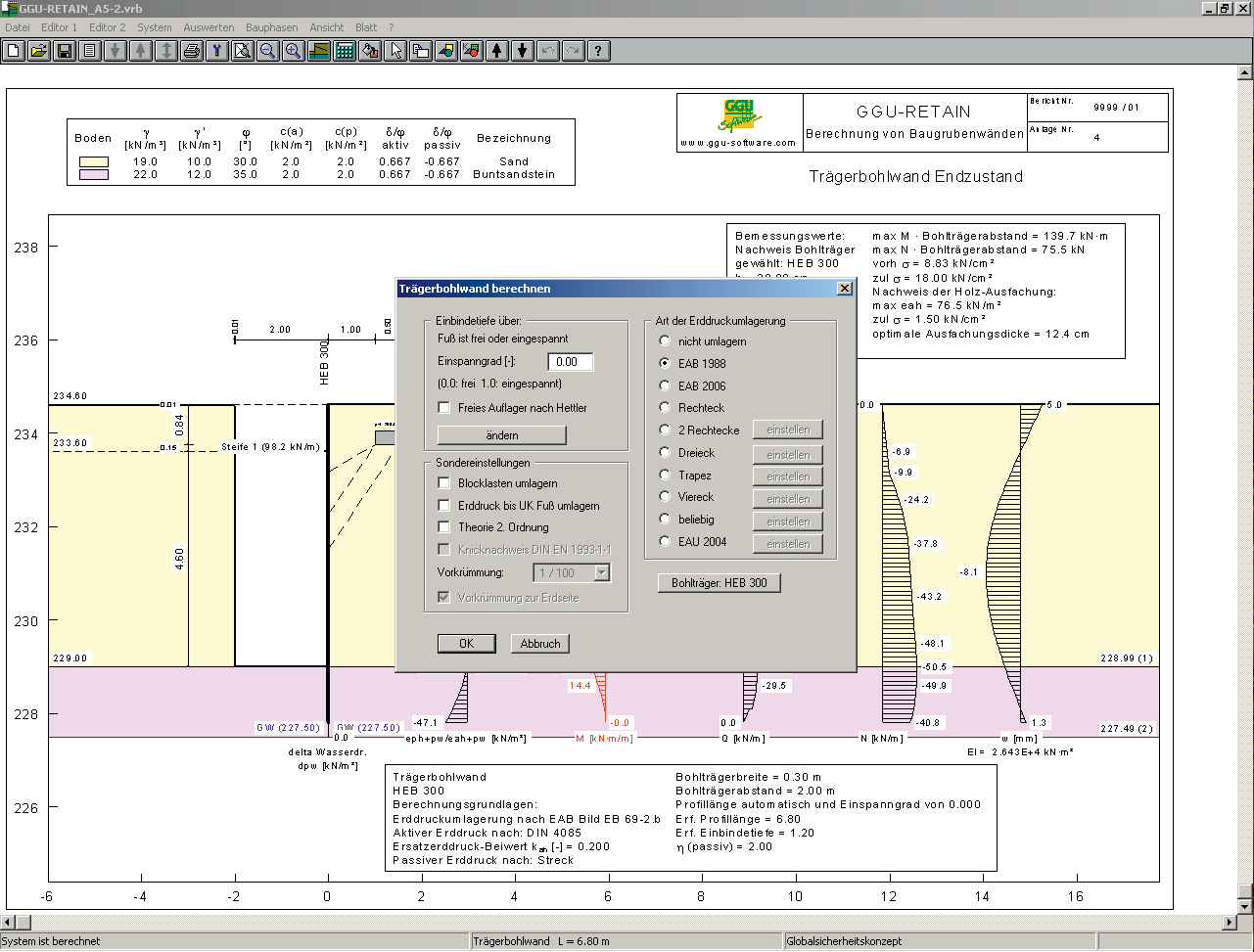
Task: Click einstellen next to EAU 2004
Action: [x=788, y=543]
